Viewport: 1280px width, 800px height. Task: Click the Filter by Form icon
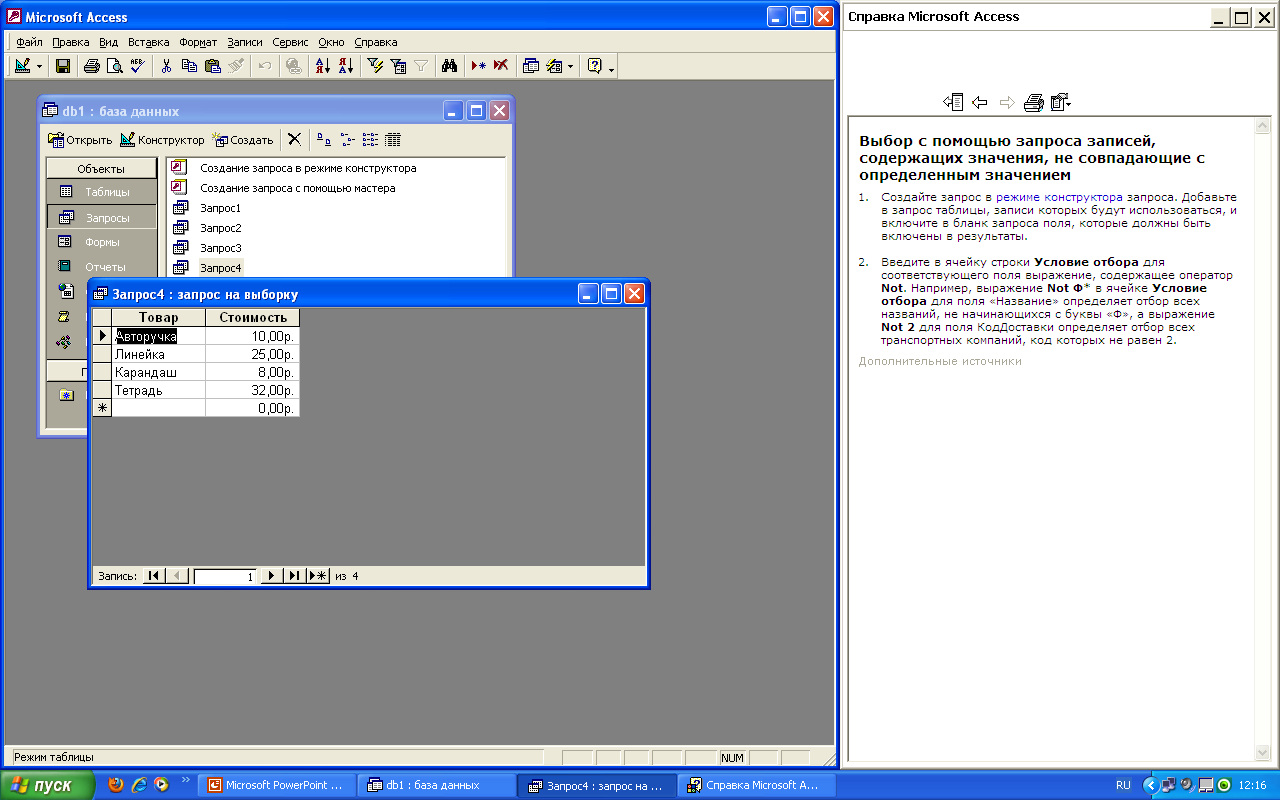click(x=398, y=66)
